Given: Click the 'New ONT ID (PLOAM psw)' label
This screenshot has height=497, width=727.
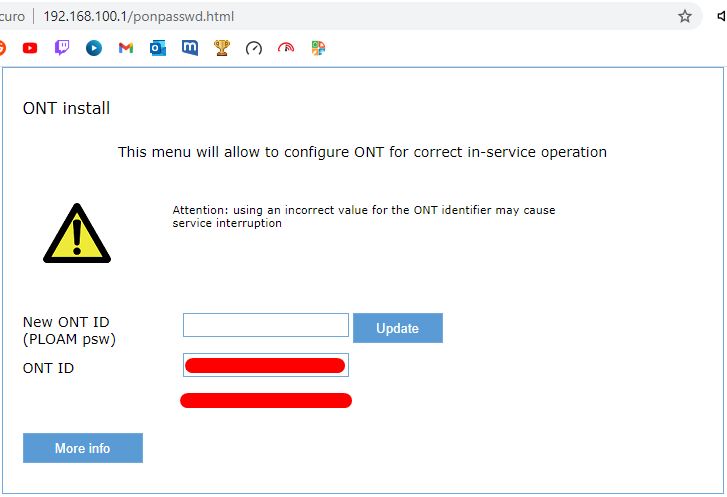Looking at the screenshot, I should point(69,331).
